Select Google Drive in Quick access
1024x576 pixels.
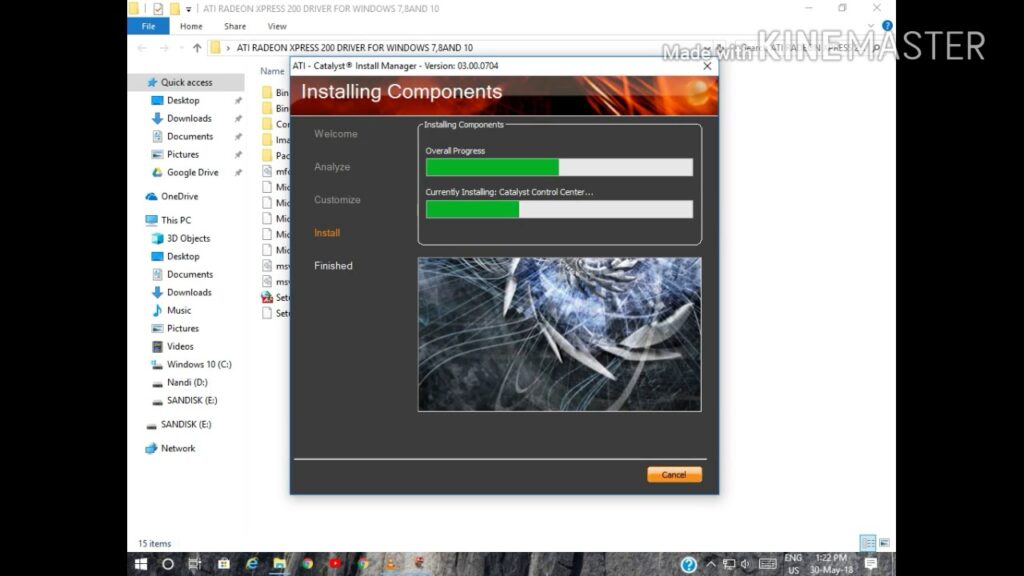point(192,172)
